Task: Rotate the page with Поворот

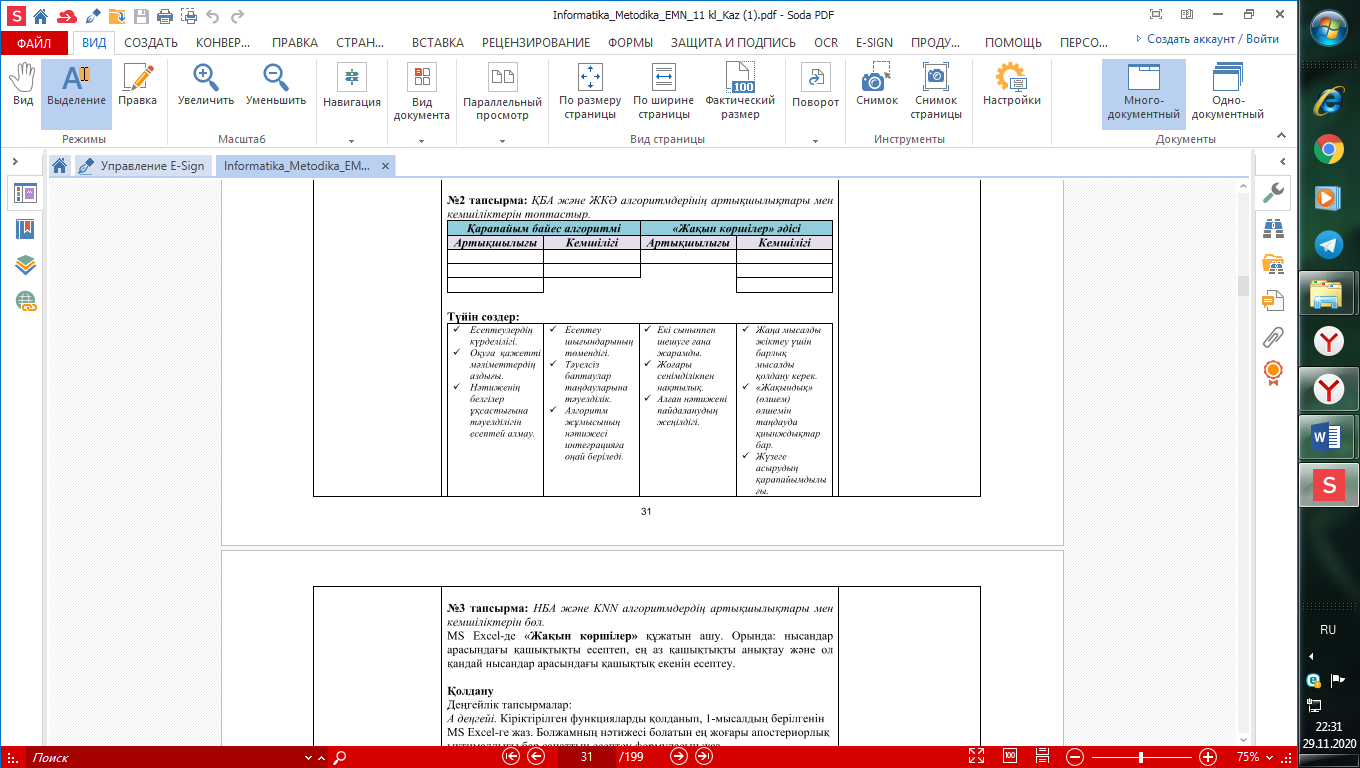Action: click(x=815, y=86)
